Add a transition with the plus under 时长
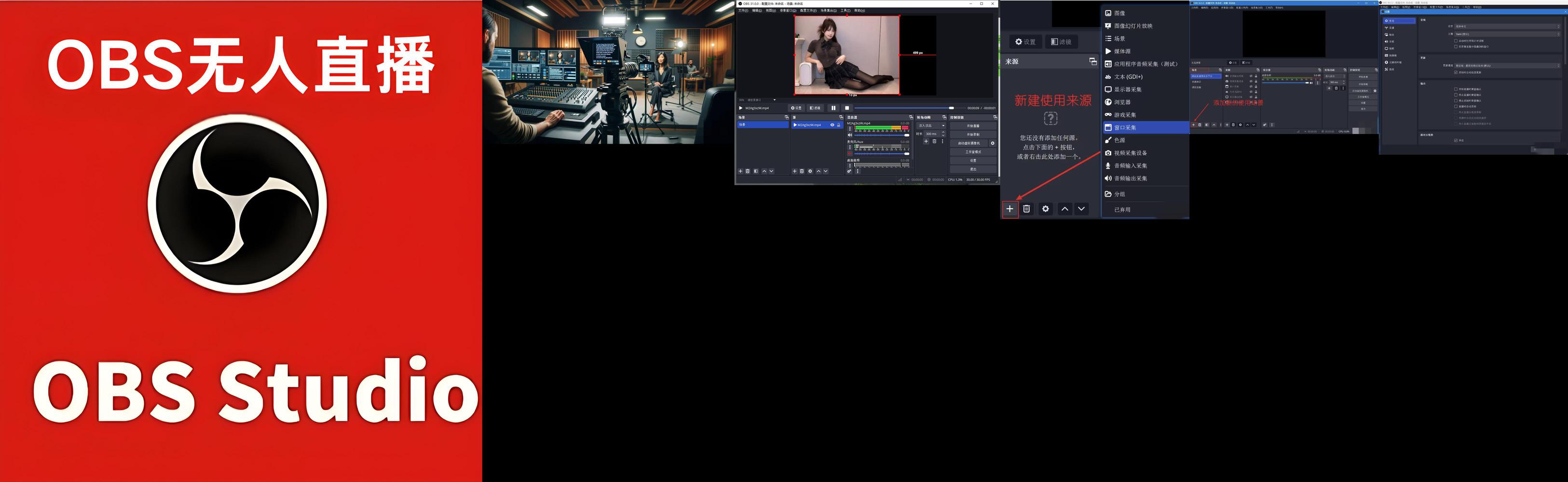 (x=927, y=141)
